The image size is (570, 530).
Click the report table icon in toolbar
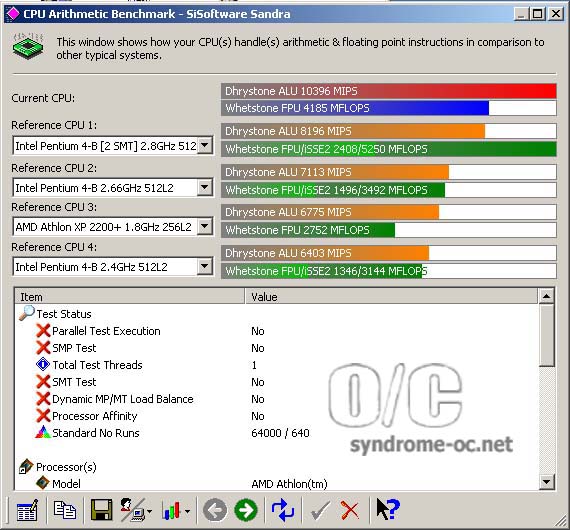pyautogui.click(x=27, y=510)
